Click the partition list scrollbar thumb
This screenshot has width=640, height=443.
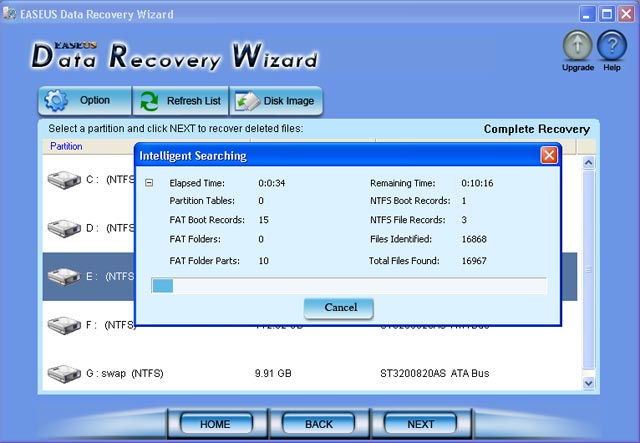[x=589, y=270]
